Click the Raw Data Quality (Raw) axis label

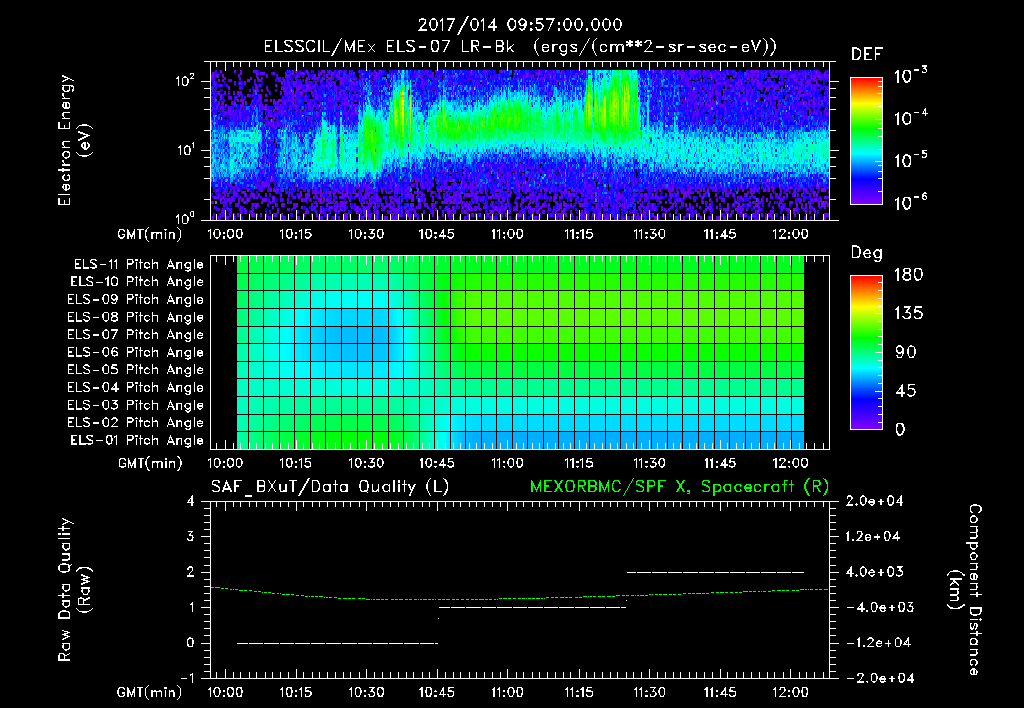[x=75, y=590]
